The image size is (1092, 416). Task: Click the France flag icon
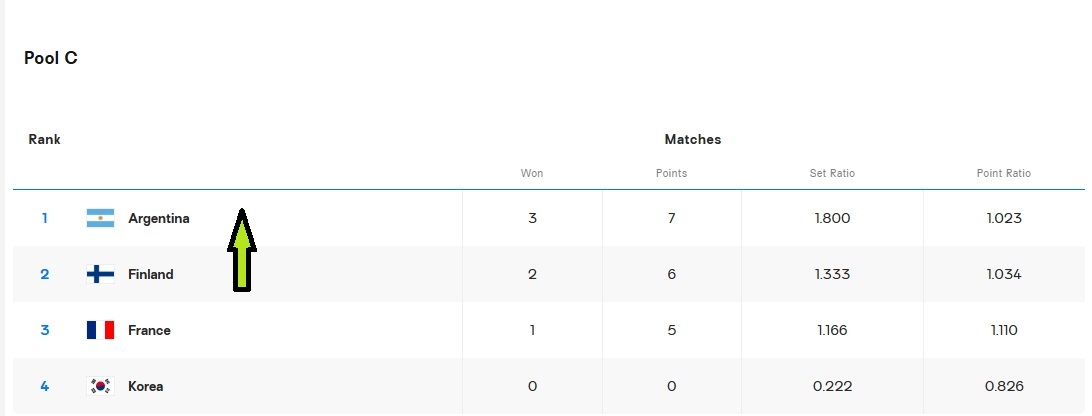pyautogui.click(x=100, y=330)
